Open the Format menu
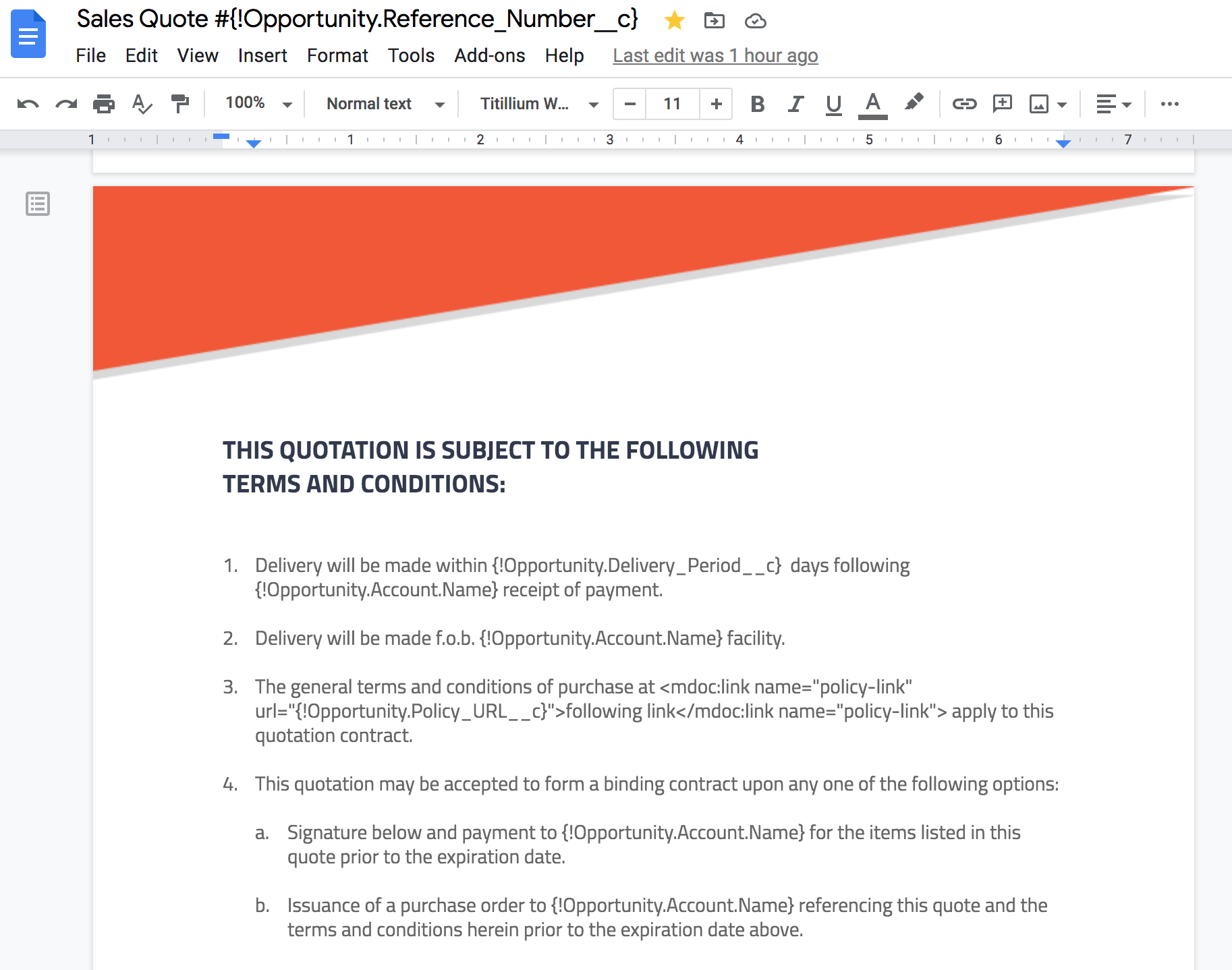This screenshot has height=970, width=1232. 337,55
